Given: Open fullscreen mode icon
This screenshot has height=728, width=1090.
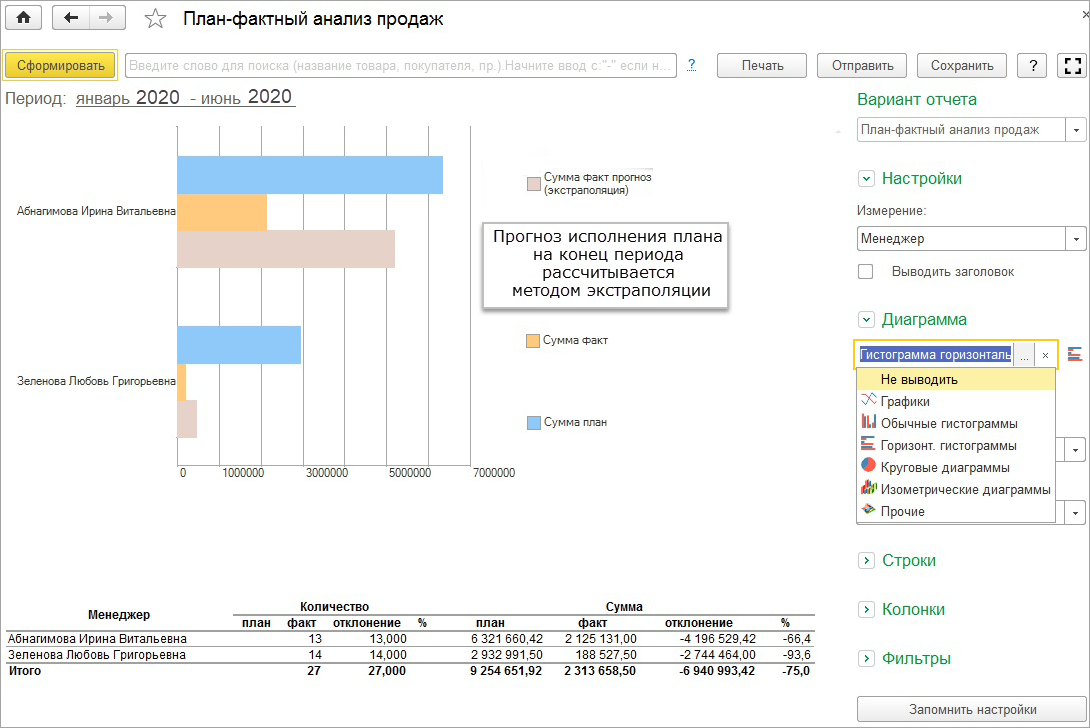Looking at the screenshot, I should click(1073, 65).
